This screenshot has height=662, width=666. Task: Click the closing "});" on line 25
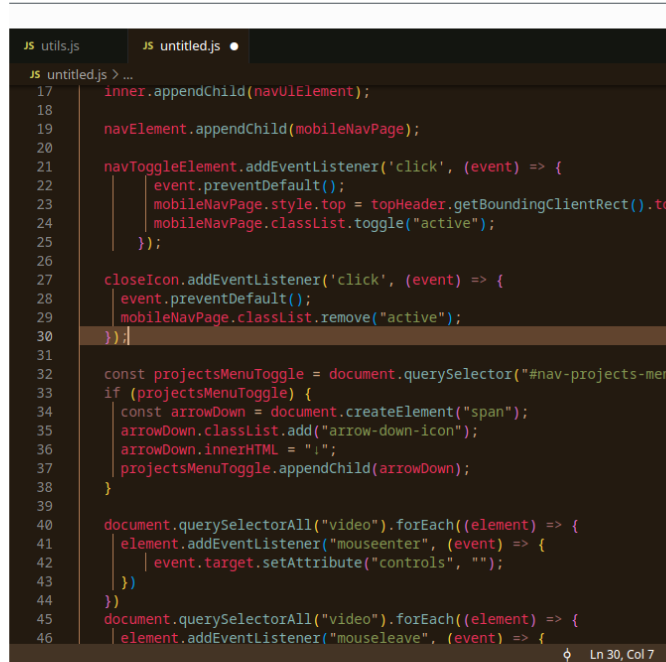(x=150, y=243)
